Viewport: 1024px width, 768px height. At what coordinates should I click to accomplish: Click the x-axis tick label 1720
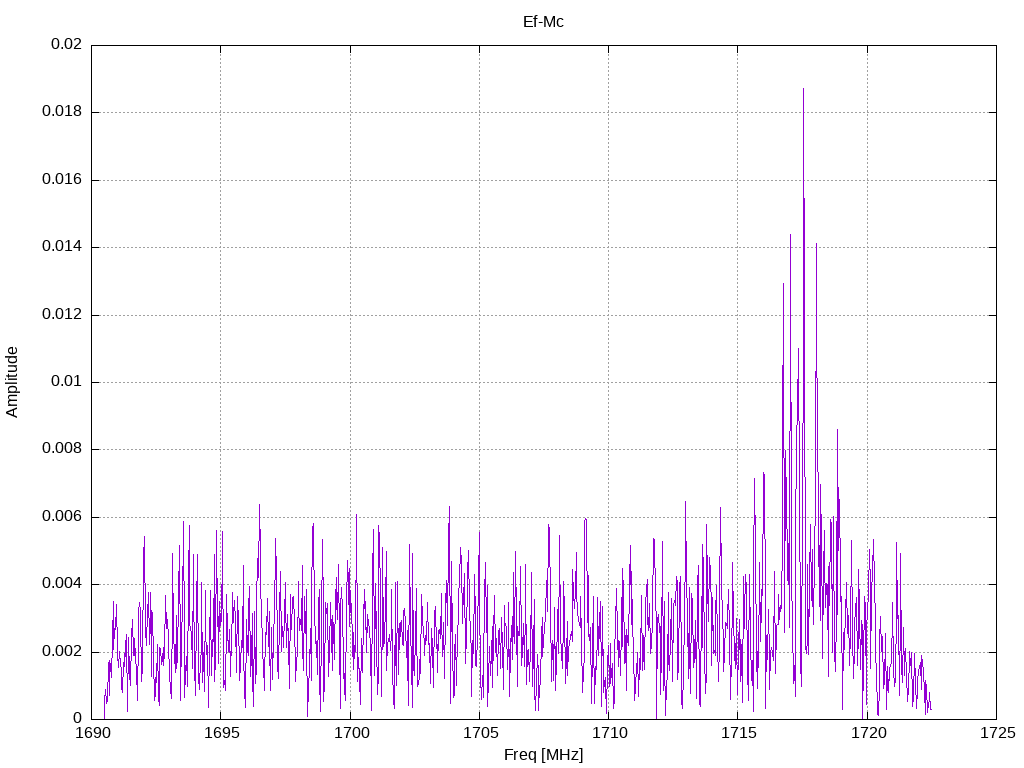tap(867, 733)
